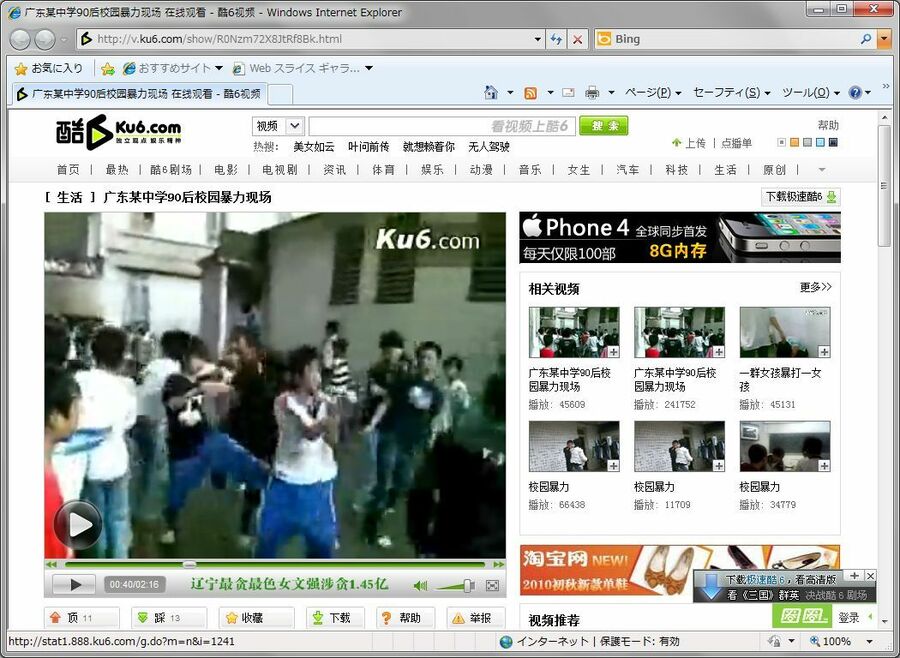
Task: Toggle fullscreen on the video player
Action: (492, 585)
